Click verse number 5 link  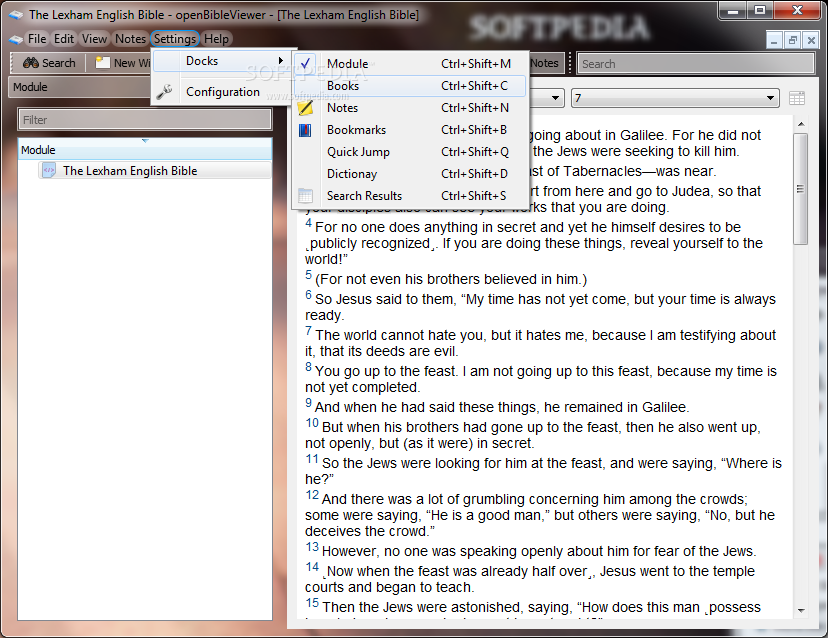308,275
